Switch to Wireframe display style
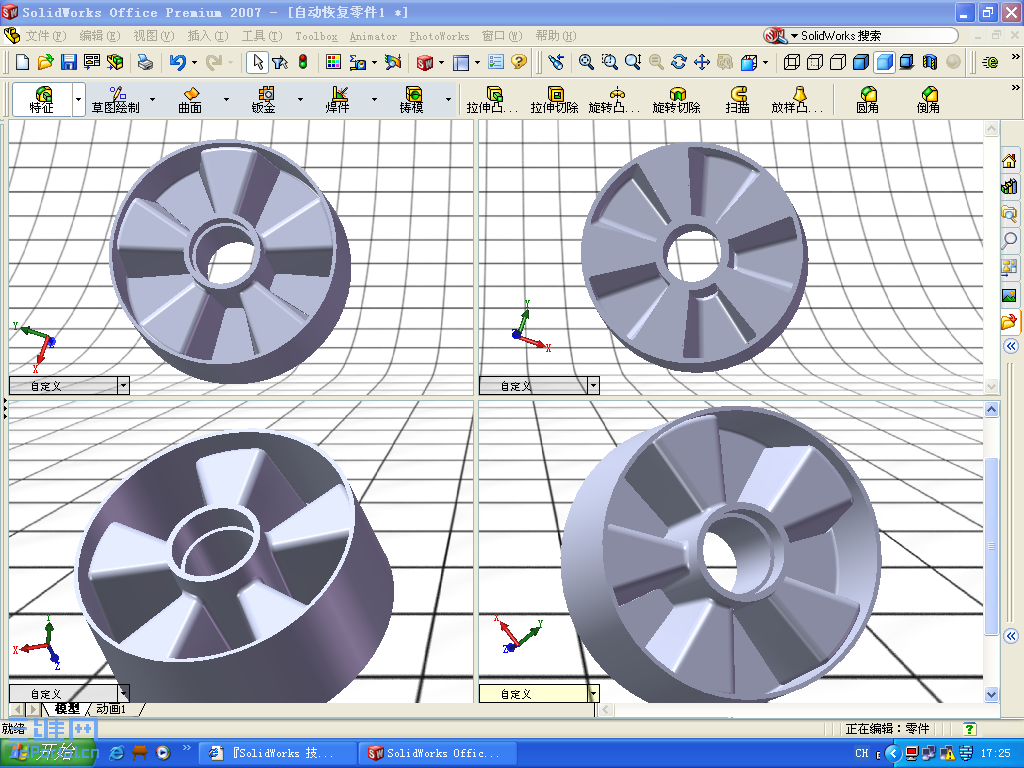Image resolution: width=1024 pixels, height=768 pixels. 792,62
